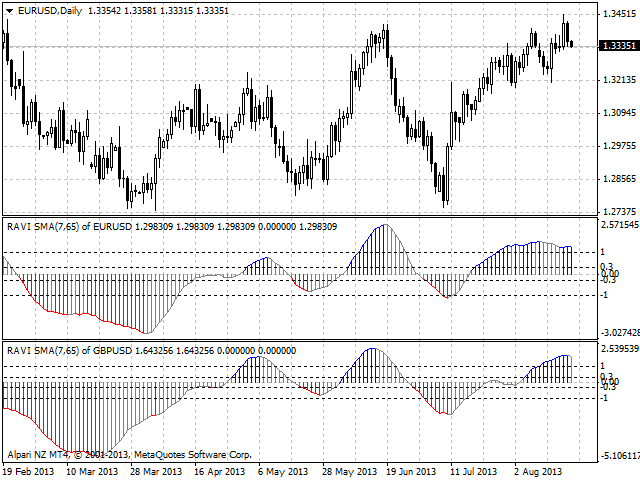Click the 19 Feb 2013 date marker
This screenshot has height=480, width=640.
pos(29,470)
